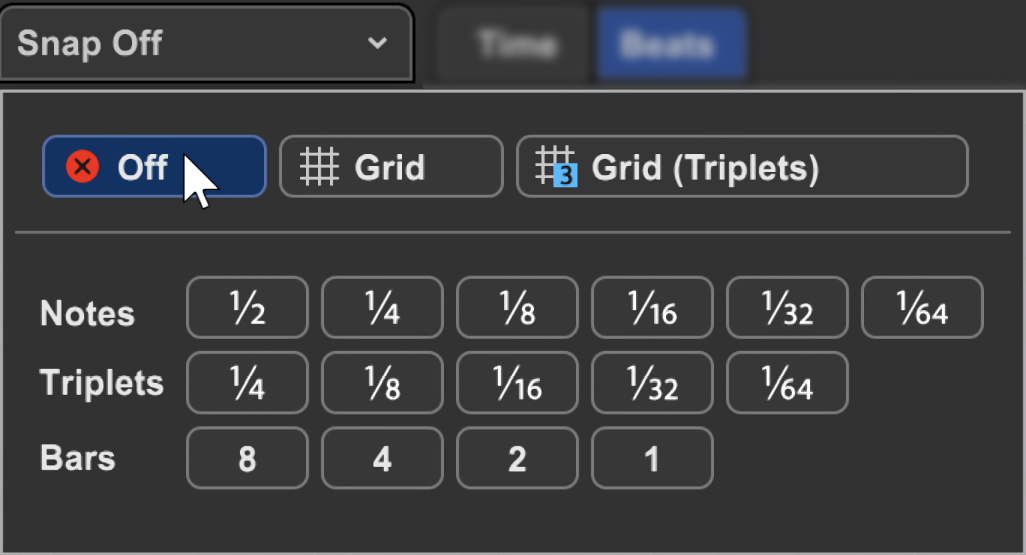Click the grid hash icon
This screenshot has width=1026, height=555.
[319, 166]
